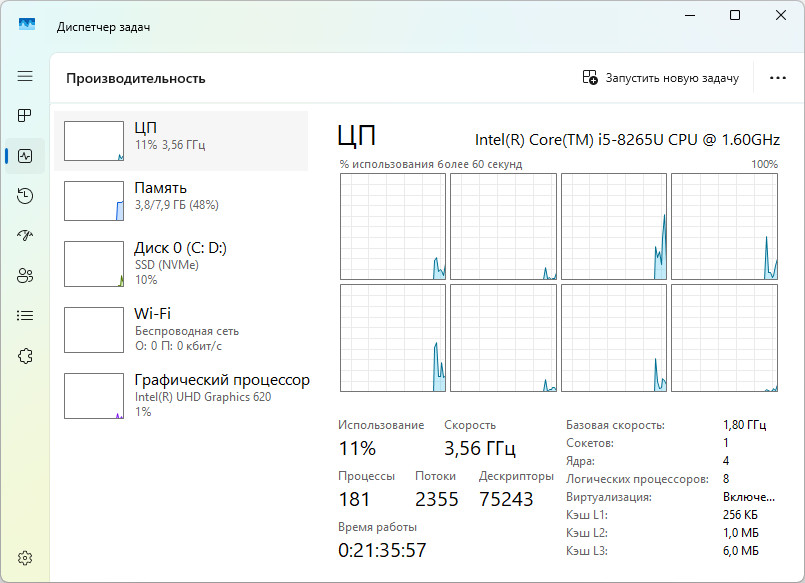Open the Details list icon
The width and height of the screenshot is (805, 583).
(25, 316)
